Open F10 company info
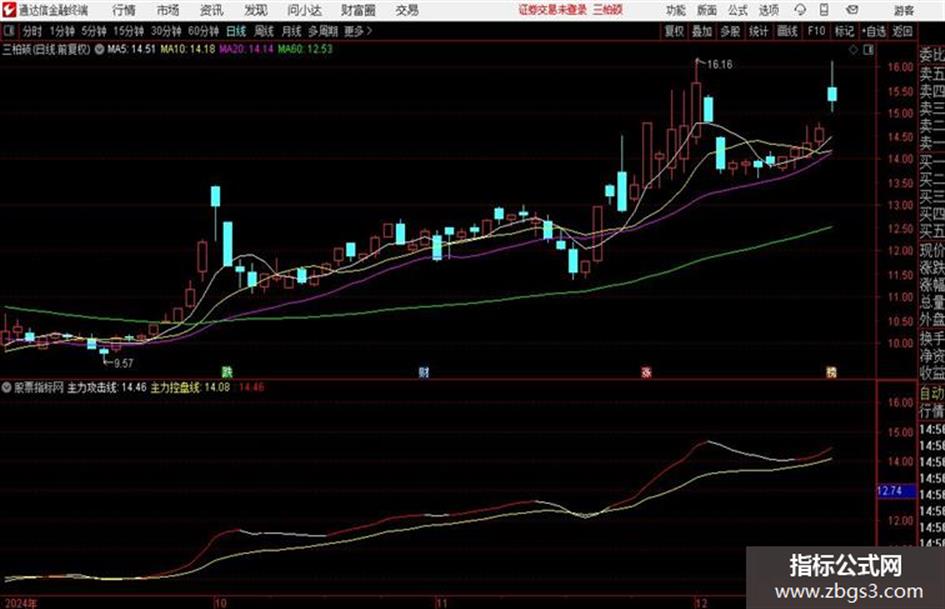945x609 pixels. (x=816, y=31)
